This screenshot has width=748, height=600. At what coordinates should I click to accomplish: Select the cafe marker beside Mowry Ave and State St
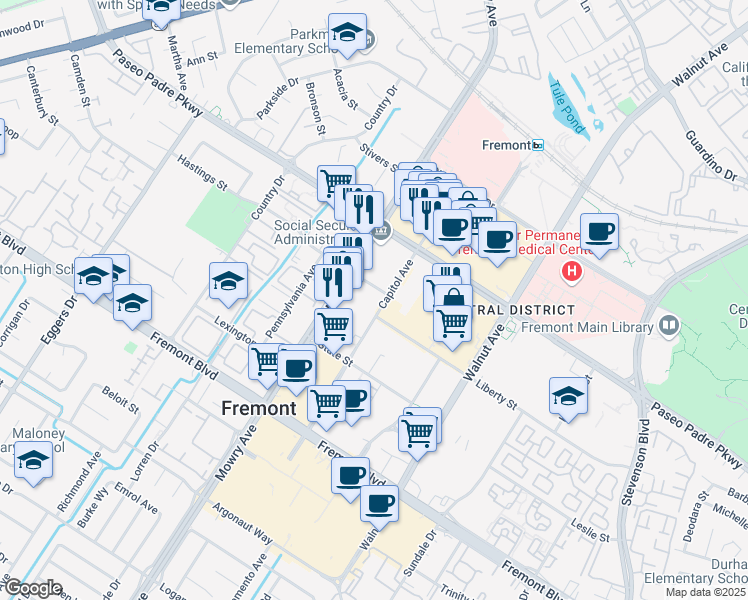click(296, 371)
